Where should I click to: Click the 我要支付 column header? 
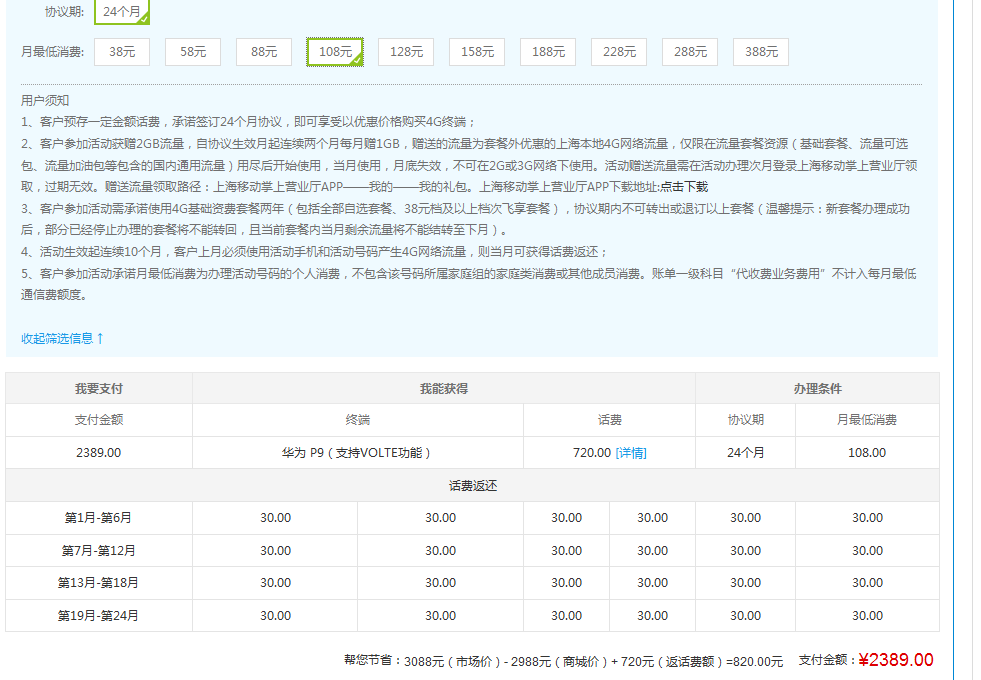point(98,388)
